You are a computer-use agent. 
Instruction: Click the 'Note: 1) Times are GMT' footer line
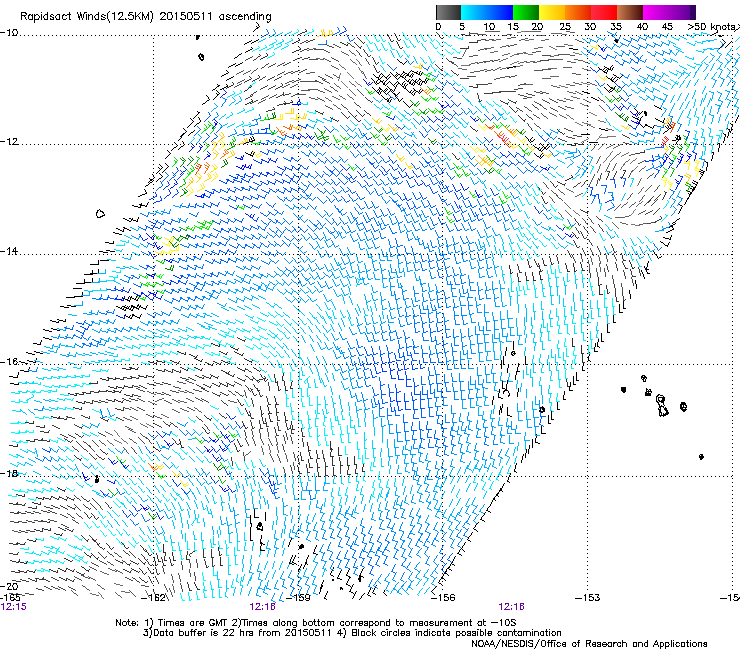click(316, 623)
